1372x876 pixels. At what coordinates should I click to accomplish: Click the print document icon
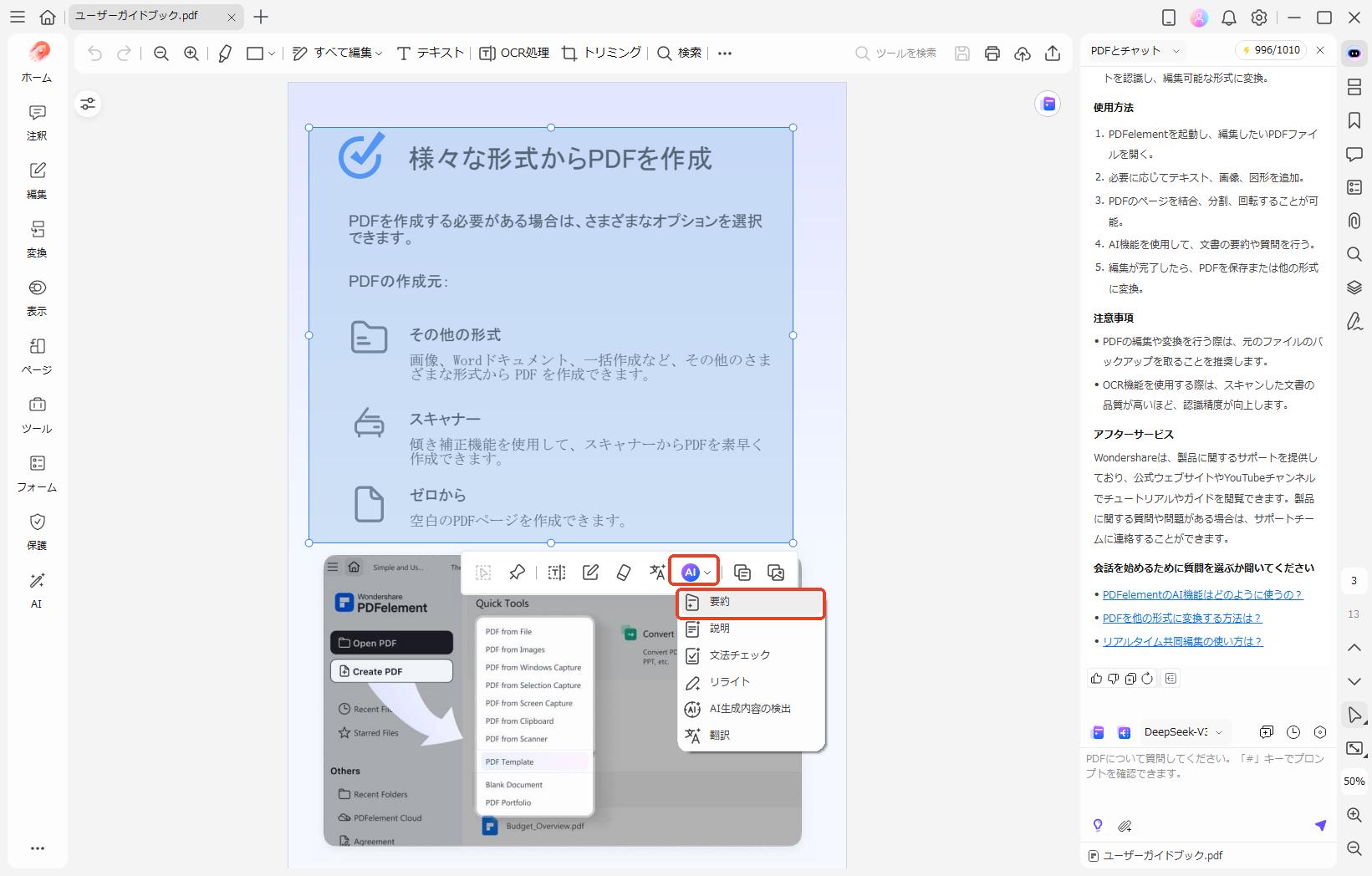[992, 53]
